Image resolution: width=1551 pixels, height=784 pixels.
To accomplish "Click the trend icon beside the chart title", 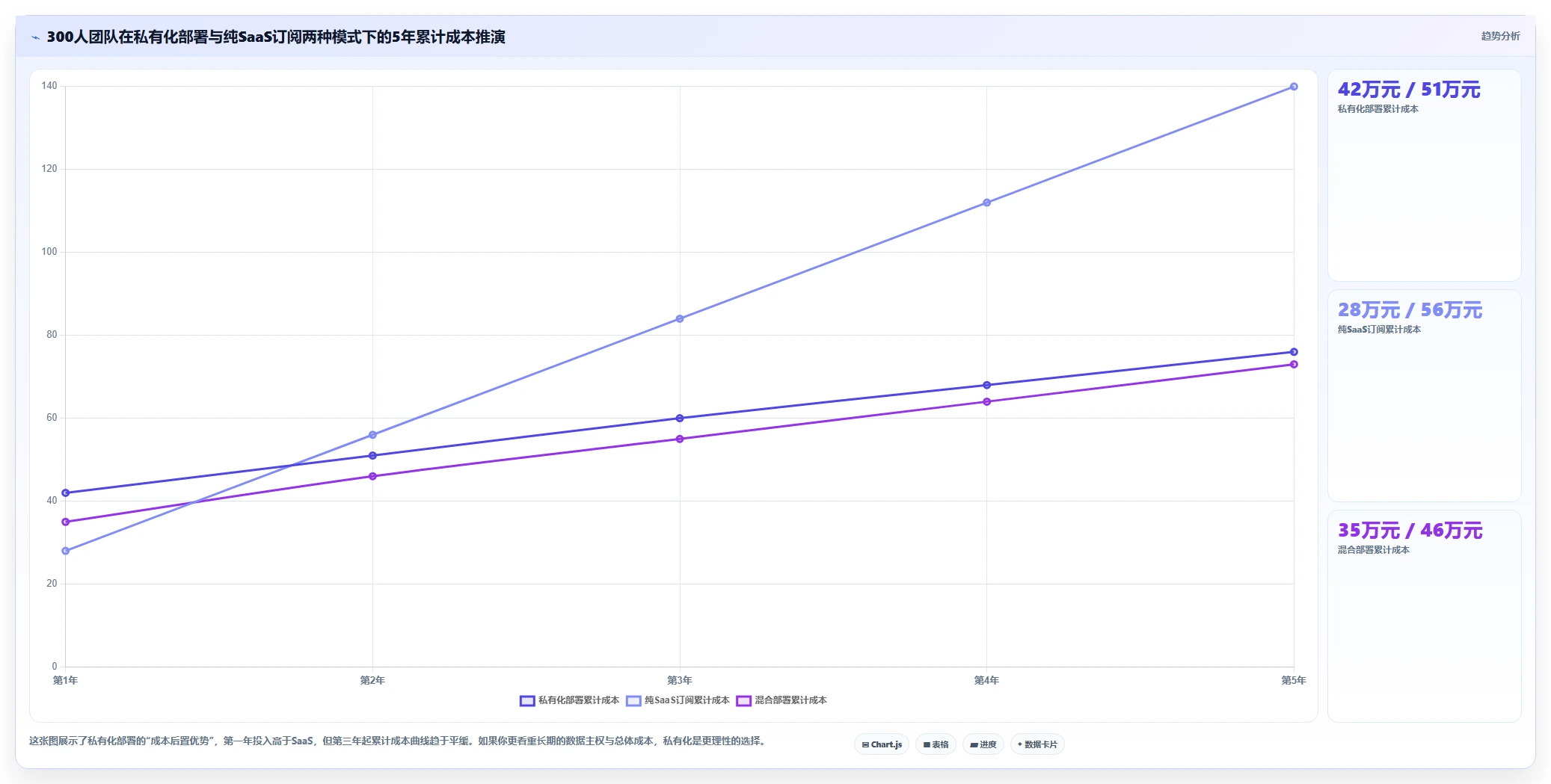I will (35, 37).
